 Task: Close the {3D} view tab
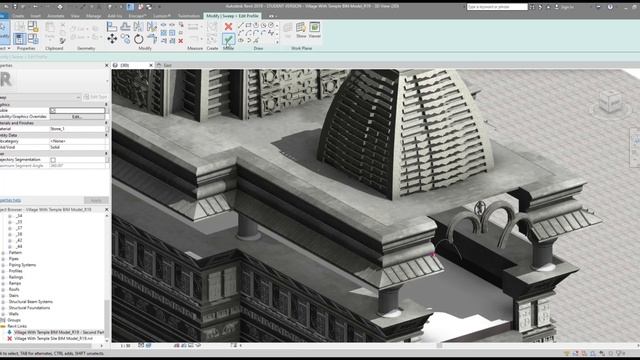(151, 65)
